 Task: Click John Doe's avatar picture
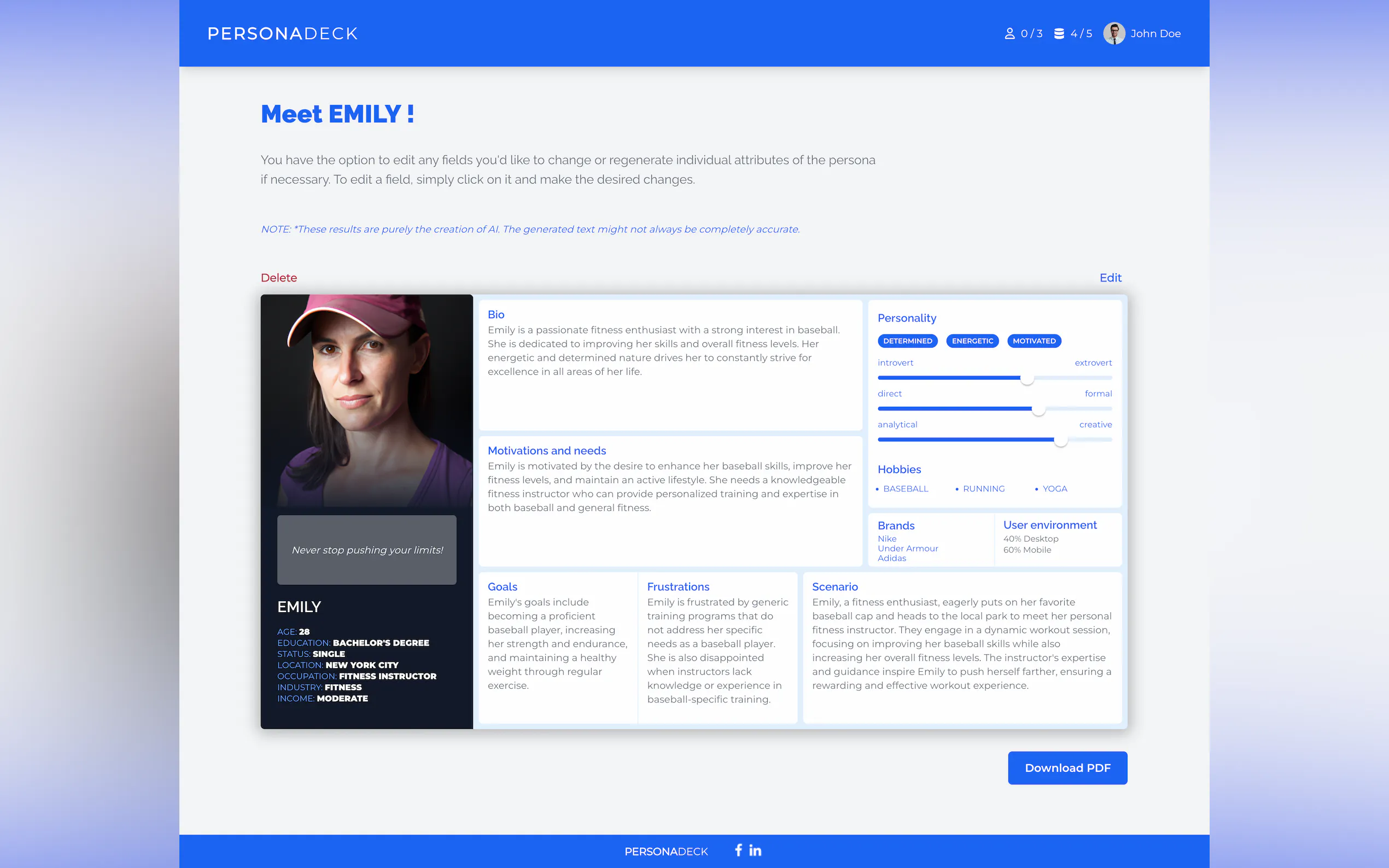1114,33
